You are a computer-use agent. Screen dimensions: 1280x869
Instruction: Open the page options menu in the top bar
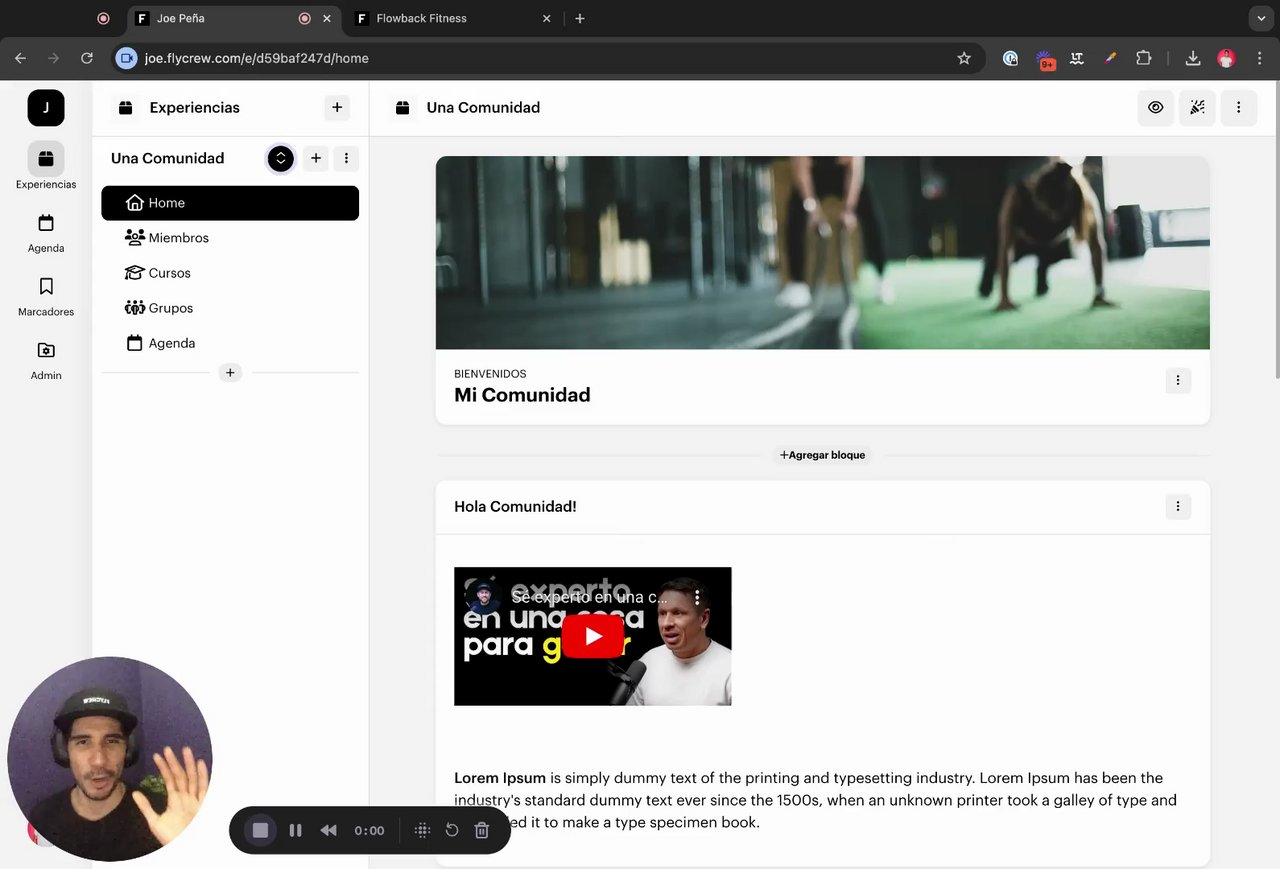click(1238, 108)
